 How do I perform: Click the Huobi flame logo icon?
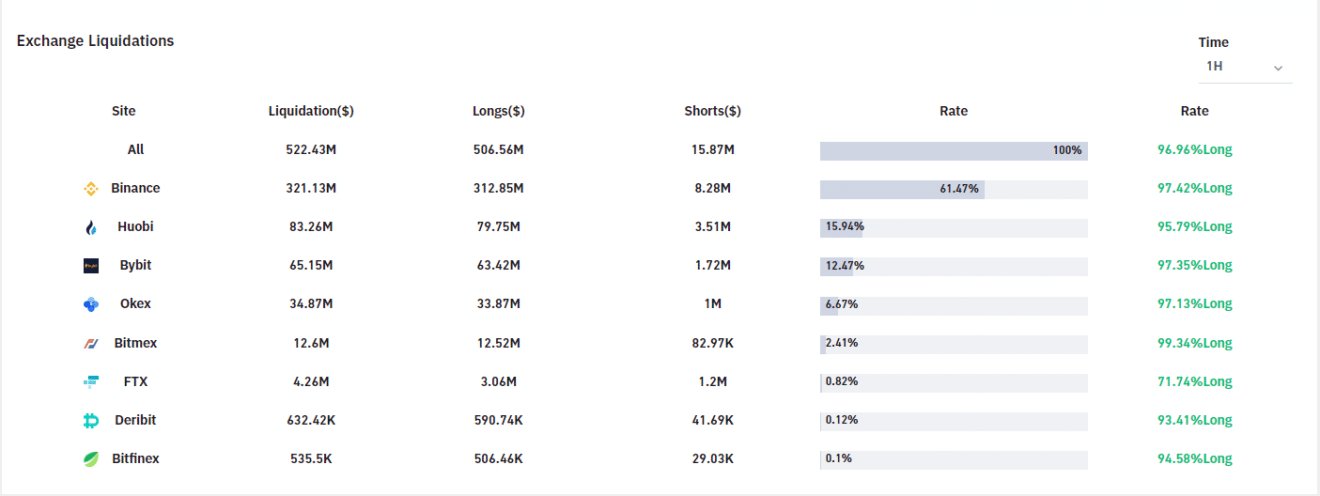point(91,227)
